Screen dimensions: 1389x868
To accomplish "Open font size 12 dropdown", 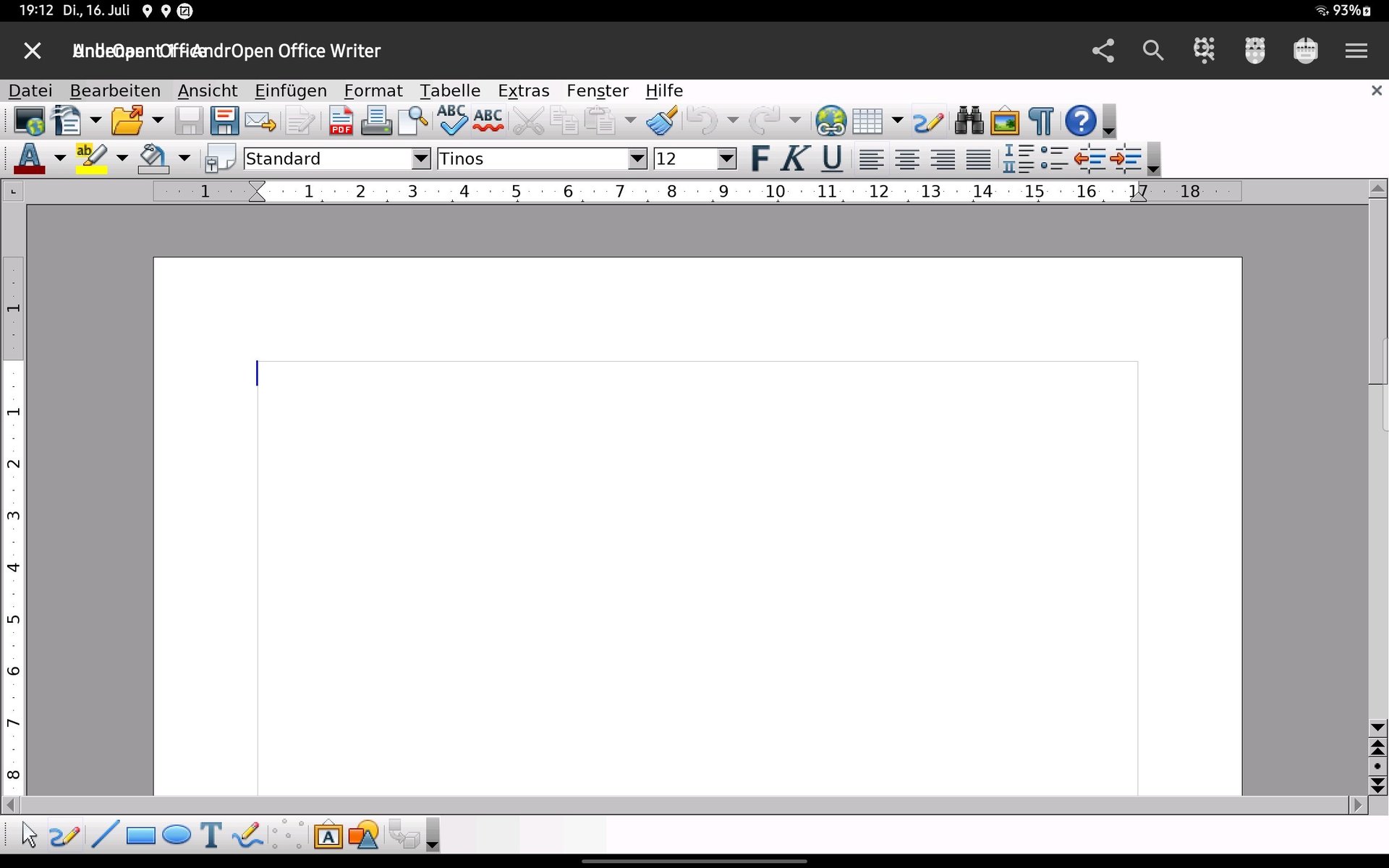I will click(726, 158).
